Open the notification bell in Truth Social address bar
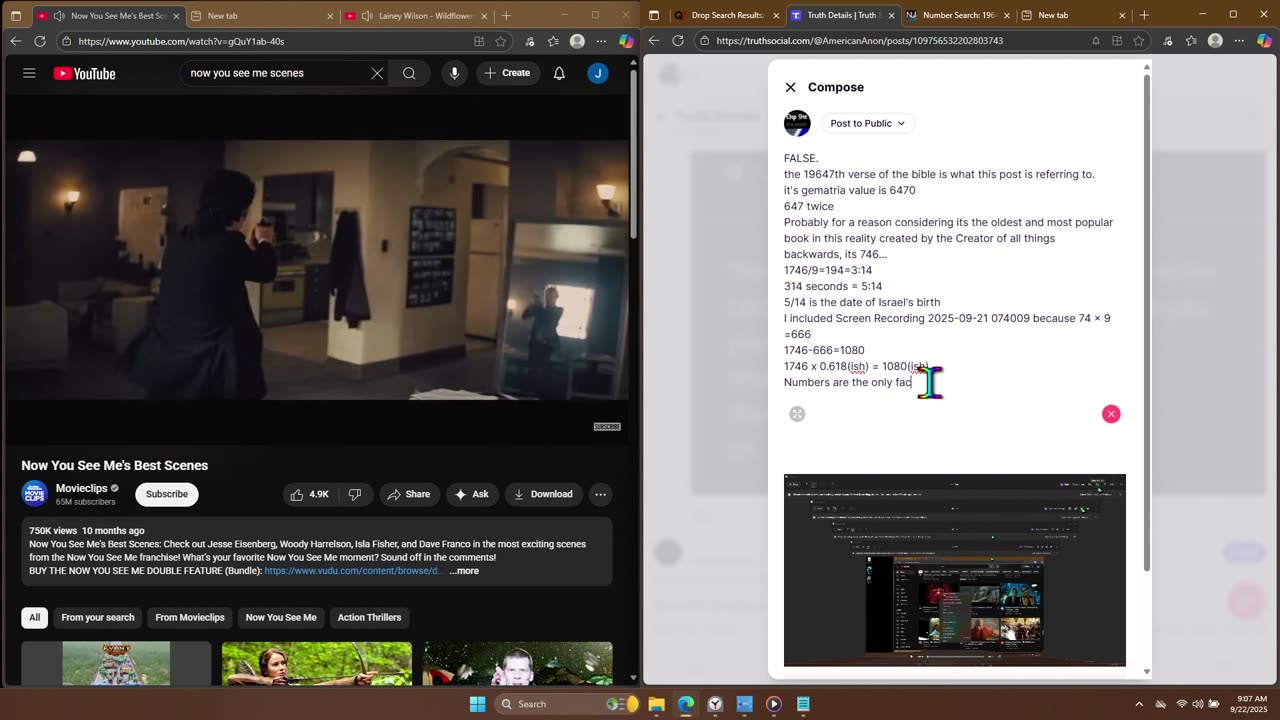Screen dimensions: 1280x720 [1095, 41]
